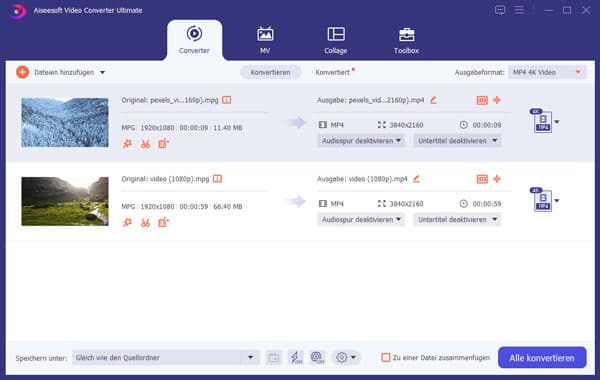Click the Alle konvertieren button
Image resolution: width=600 pixels, height=380 pixels.
coord(542,358)
